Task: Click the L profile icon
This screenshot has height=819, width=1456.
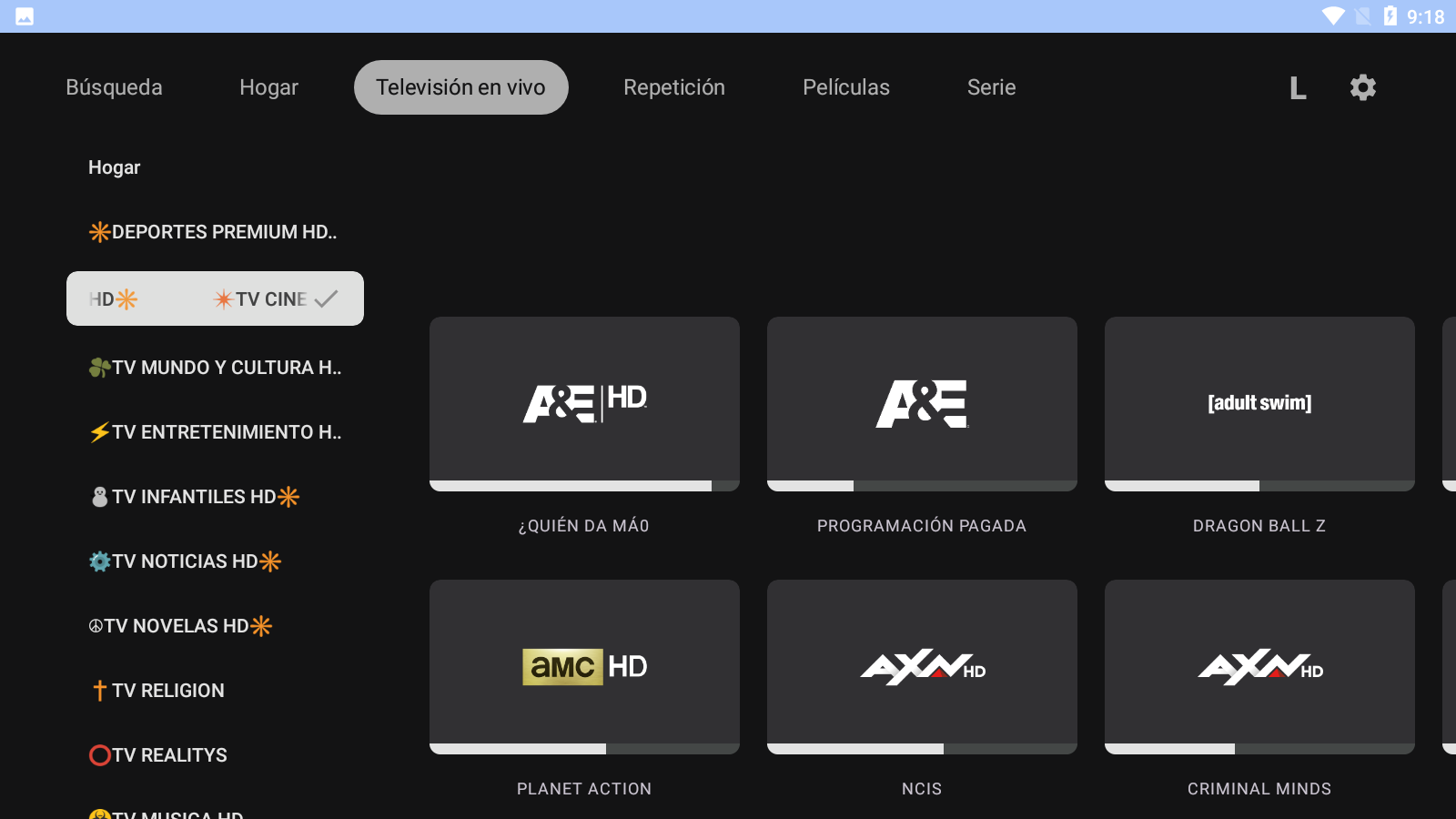Action: point(1298,88)
